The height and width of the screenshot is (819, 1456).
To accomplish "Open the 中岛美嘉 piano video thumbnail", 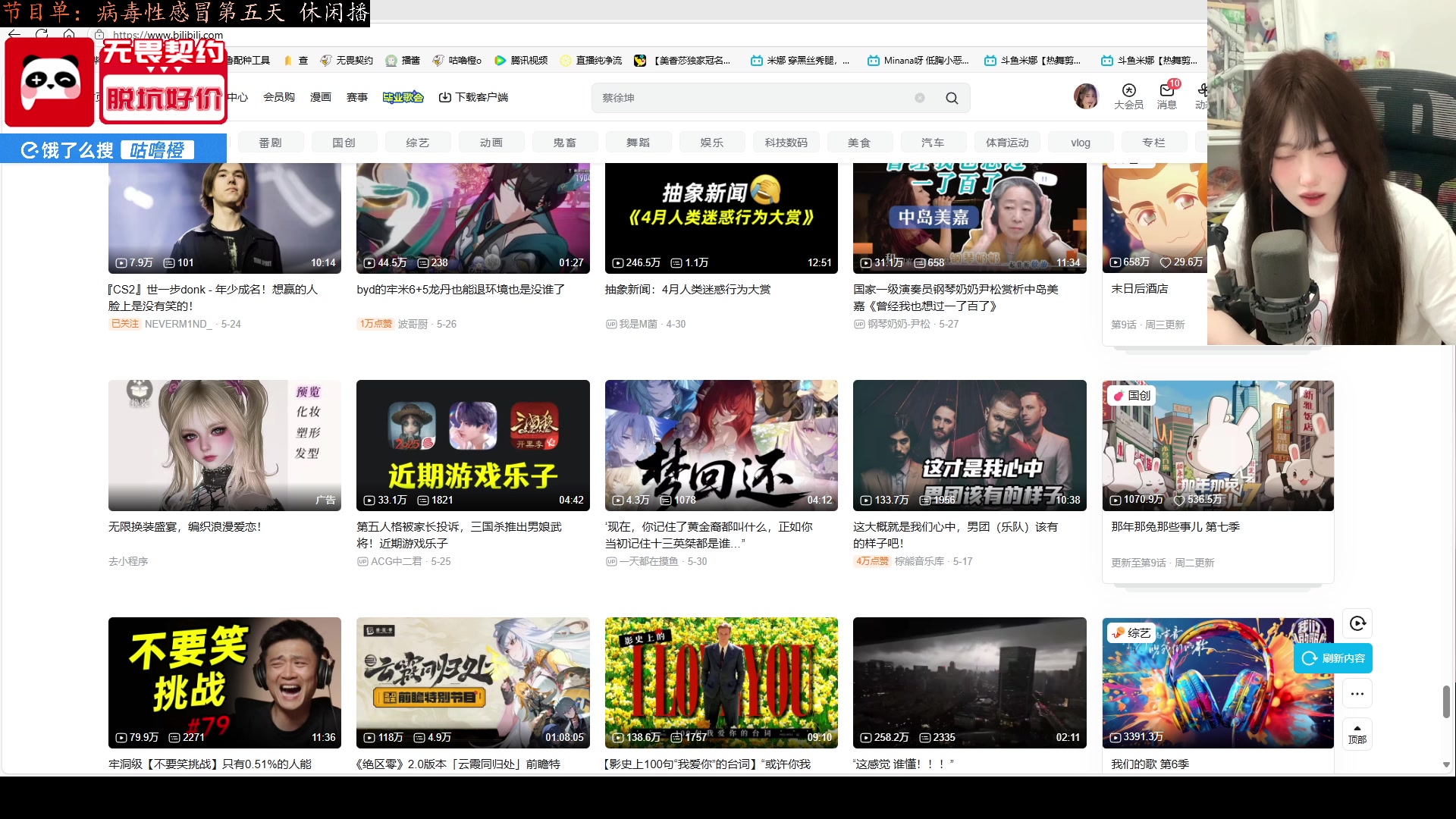I will click(x=969, y=218).
